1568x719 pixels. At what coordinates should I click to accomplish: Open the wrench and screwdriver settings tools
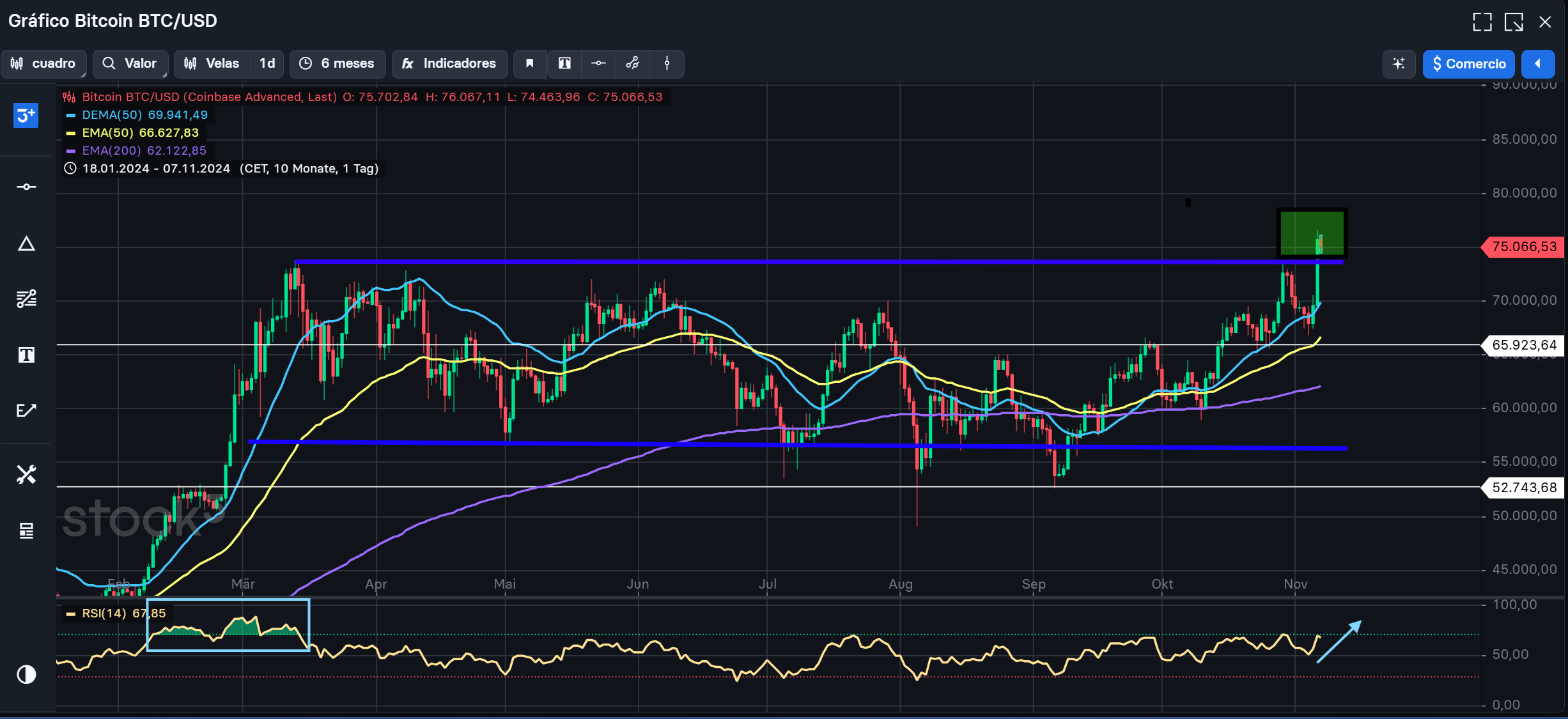pos(26,474)
